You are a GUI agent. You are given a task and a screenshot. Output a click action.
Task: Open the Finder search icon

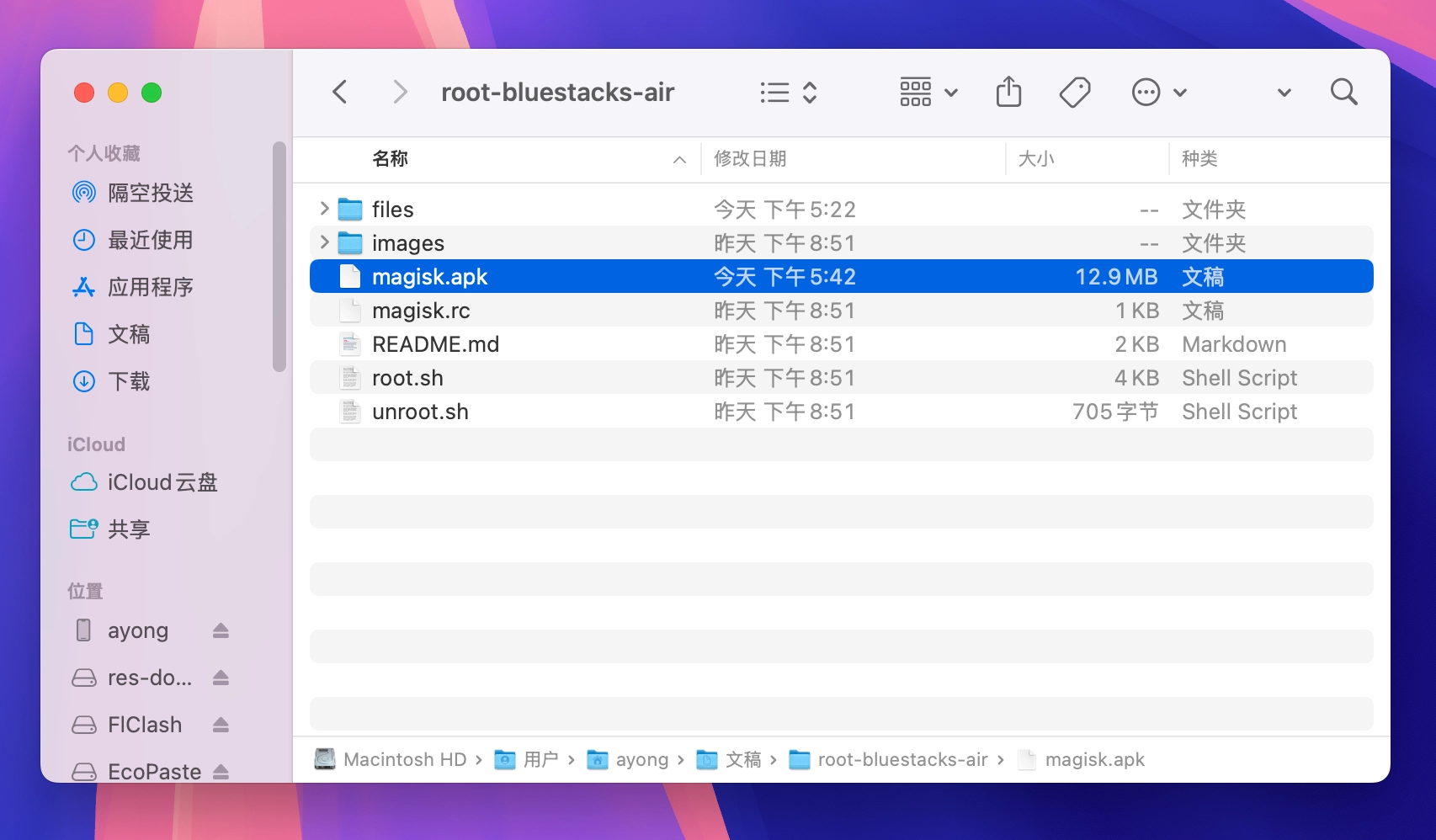[x=1343, y=92]
